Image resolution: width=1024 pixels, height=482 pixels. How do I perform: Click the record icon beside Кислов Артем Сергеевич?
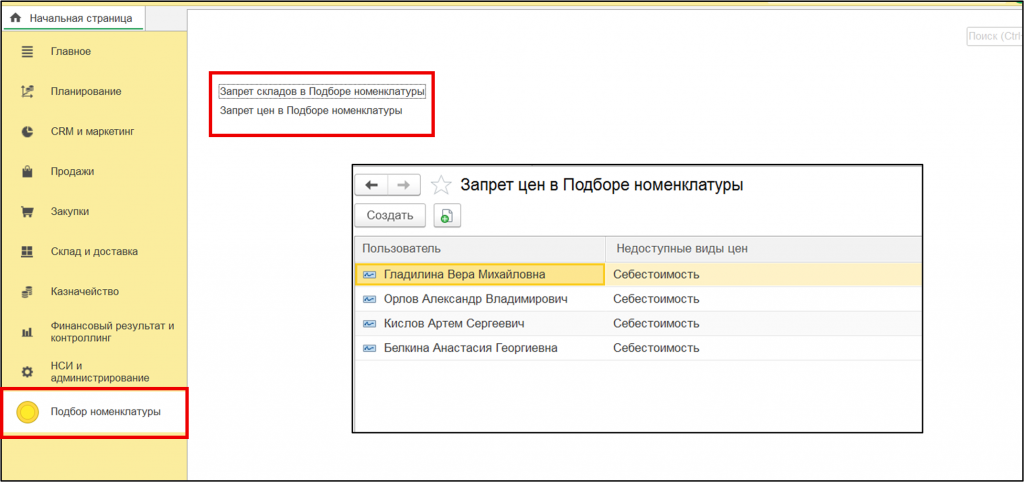(x=370, y=323)
